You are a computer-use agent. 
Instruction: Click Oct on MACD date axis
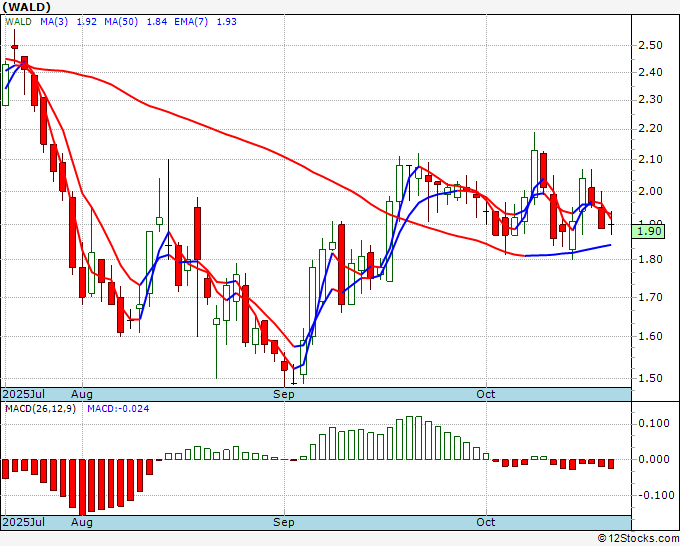tap(486, 522)
